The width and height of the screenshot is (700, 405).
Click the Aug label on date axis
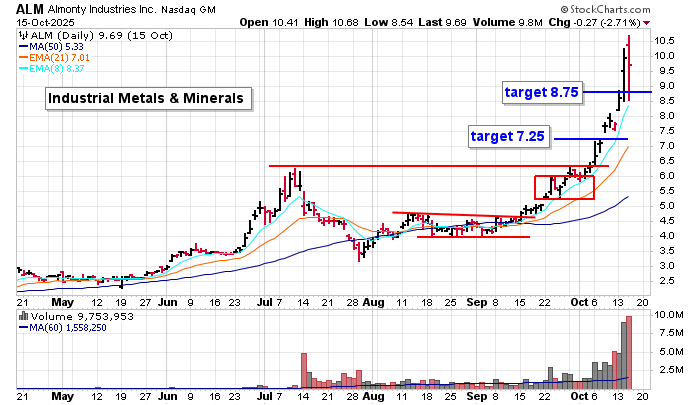click(374, 299)
